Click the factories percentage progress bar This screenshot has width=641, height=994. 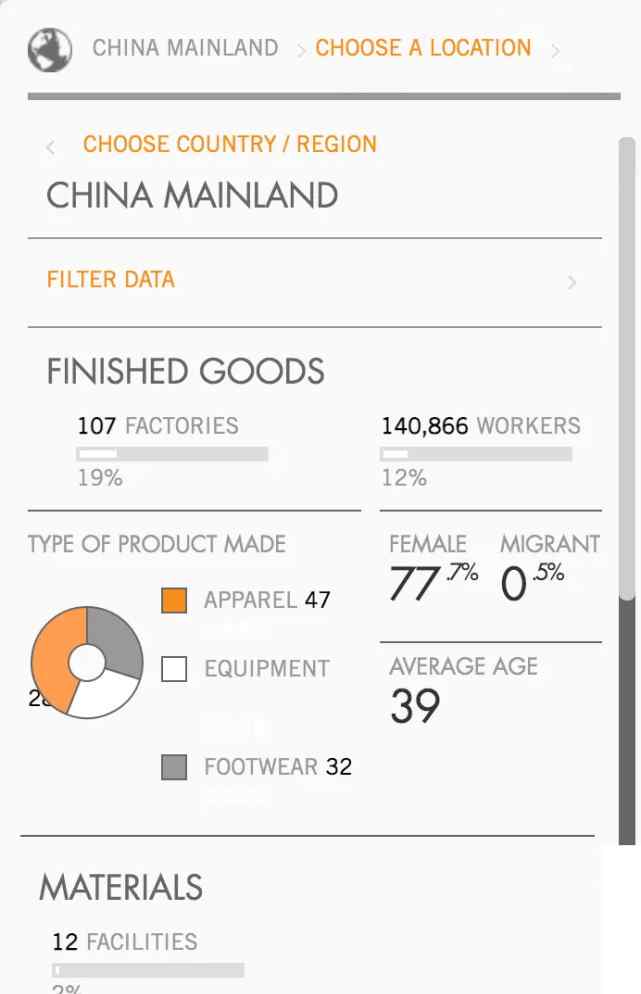pos(172,454)
